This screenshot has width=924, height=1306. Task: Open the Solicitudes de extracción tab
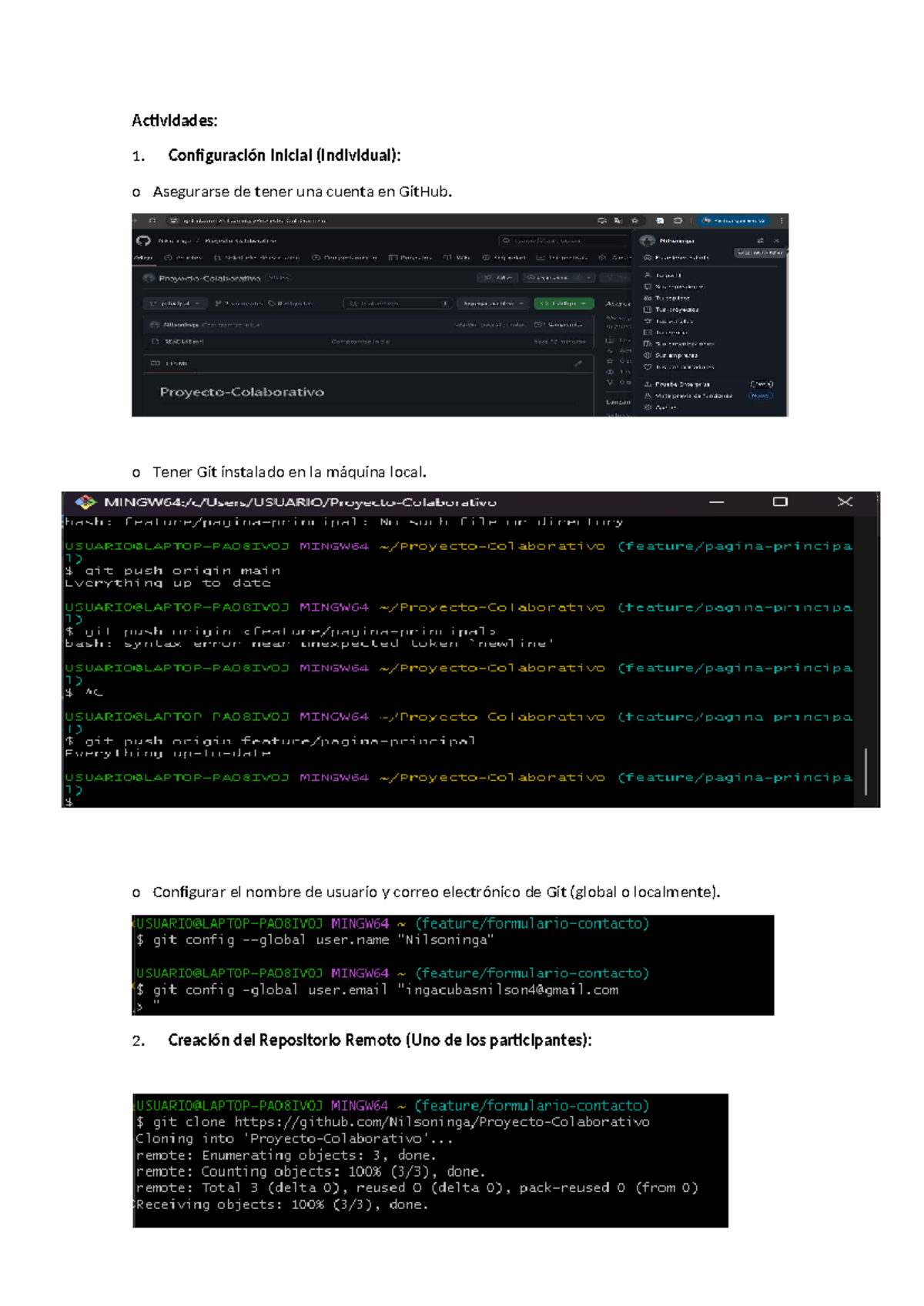[256, 257]
